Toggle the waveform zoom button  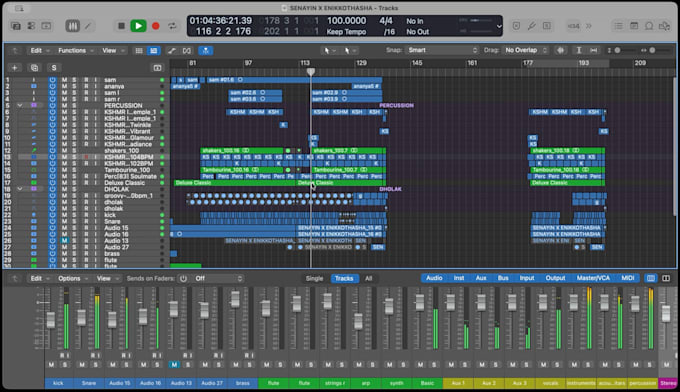point(561,50)
